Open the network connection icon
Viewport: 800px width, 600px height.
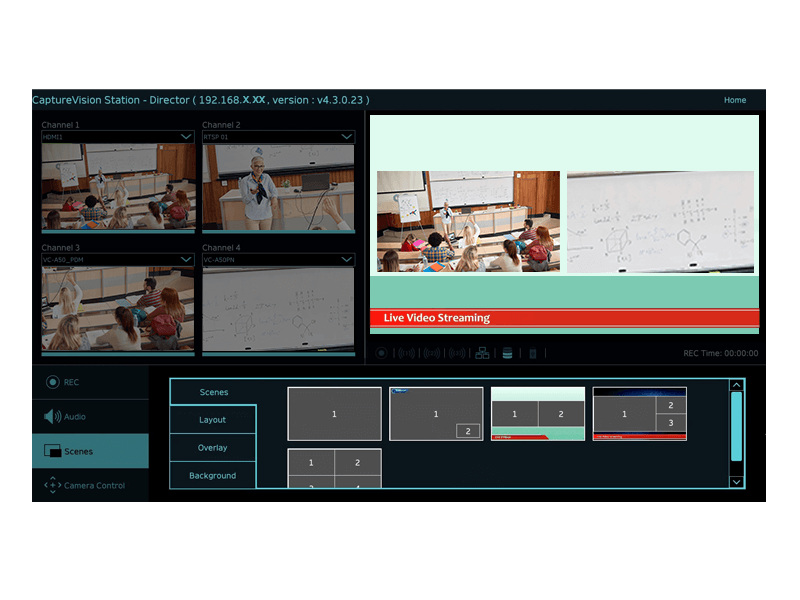(x=482, y=353)
